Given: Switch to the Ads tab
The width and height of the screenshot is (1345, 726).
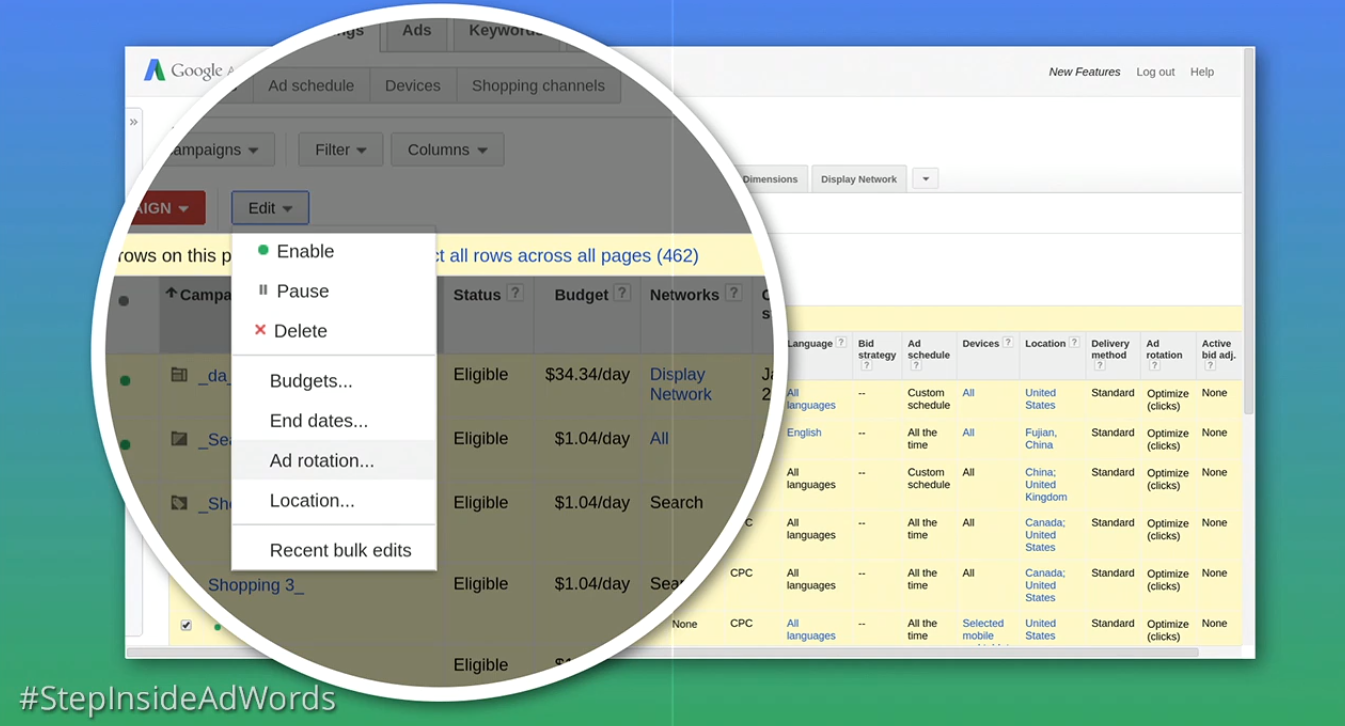Looking at the screenshot, I should [417, 31].
